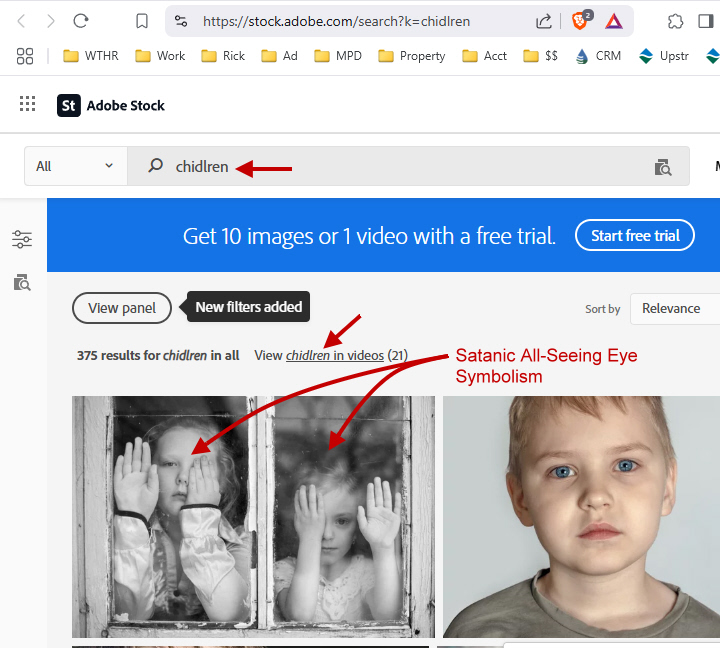Open the browser extensions puzzle icon
This screenshot has height=648, width=720.
(676, 21)
